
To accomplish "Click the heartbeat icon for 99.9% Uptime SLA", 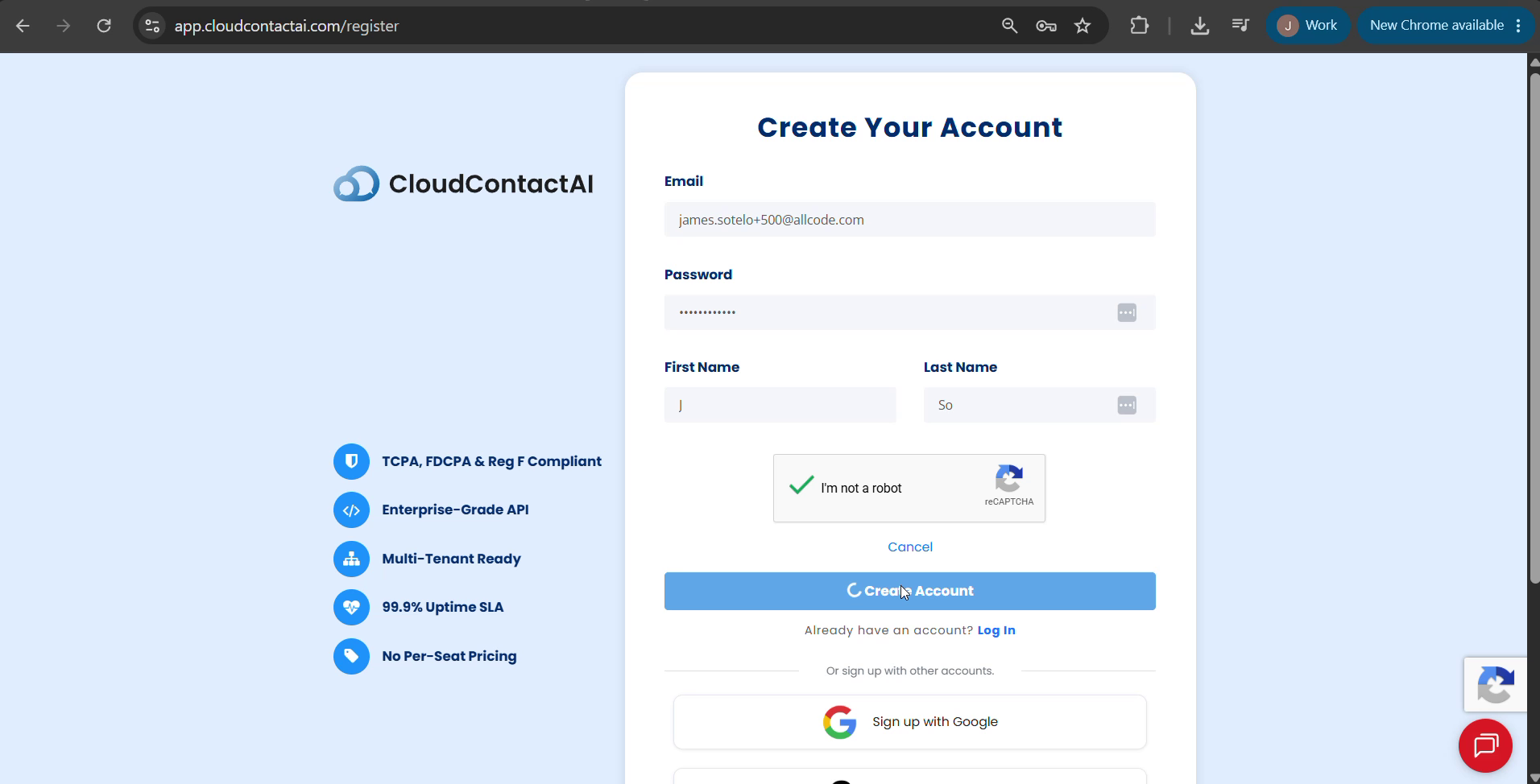I will pyautogui.click(x=351, y=607).
